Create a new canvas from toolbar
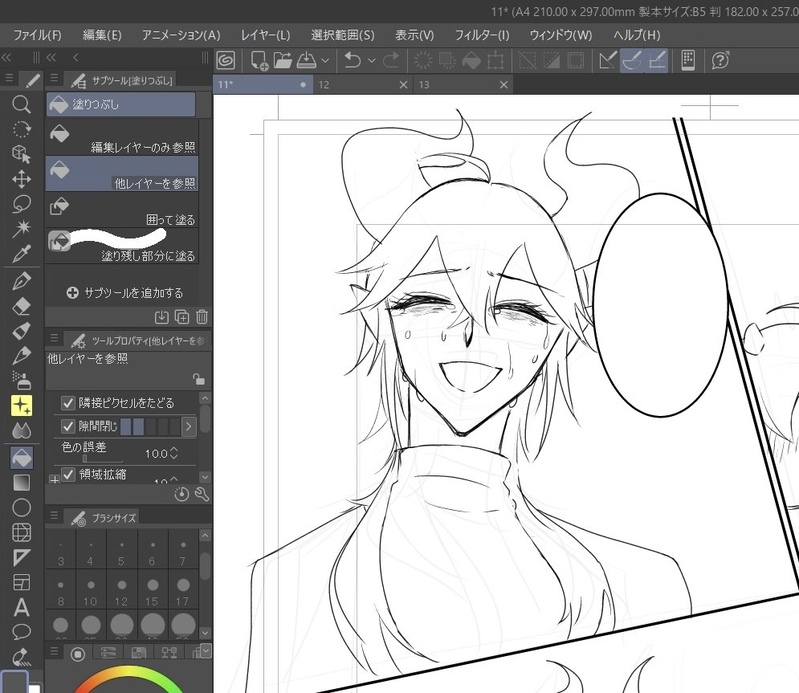 coord(259,61)
